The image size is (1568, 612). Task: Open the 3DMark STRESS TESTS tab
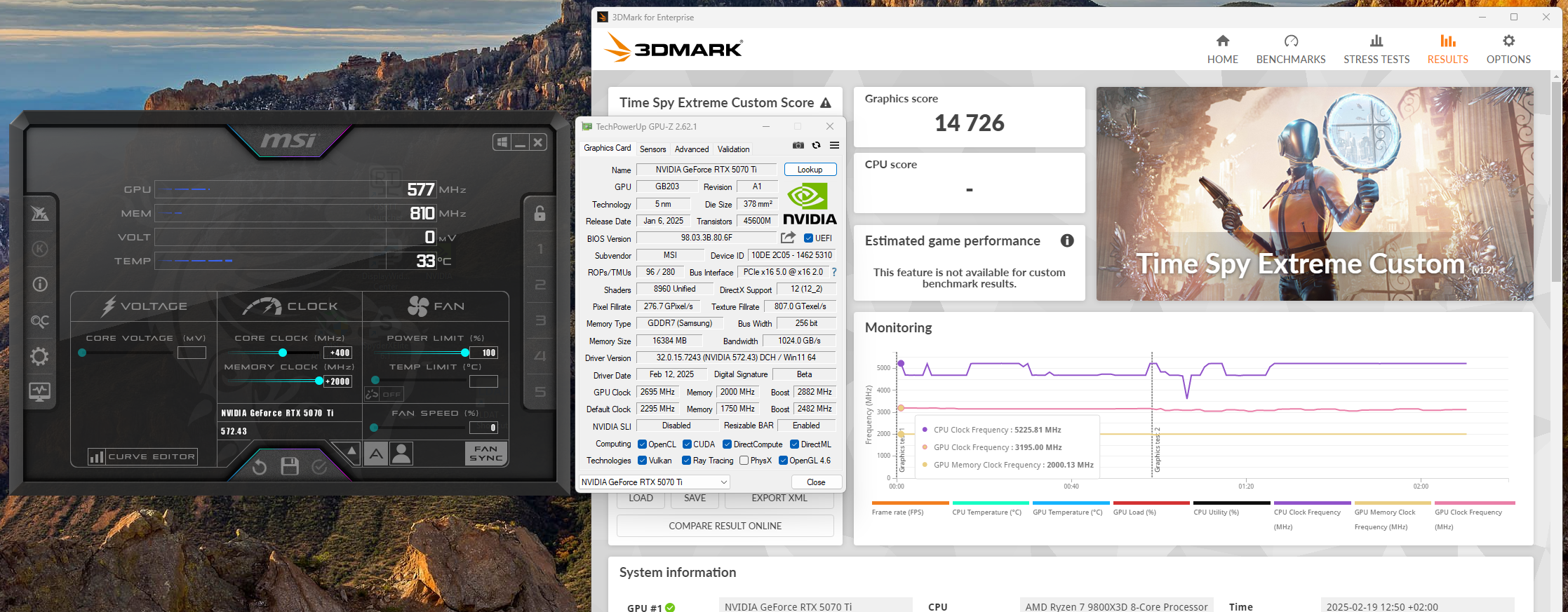pyautogui.click(x=1376, y=49)
